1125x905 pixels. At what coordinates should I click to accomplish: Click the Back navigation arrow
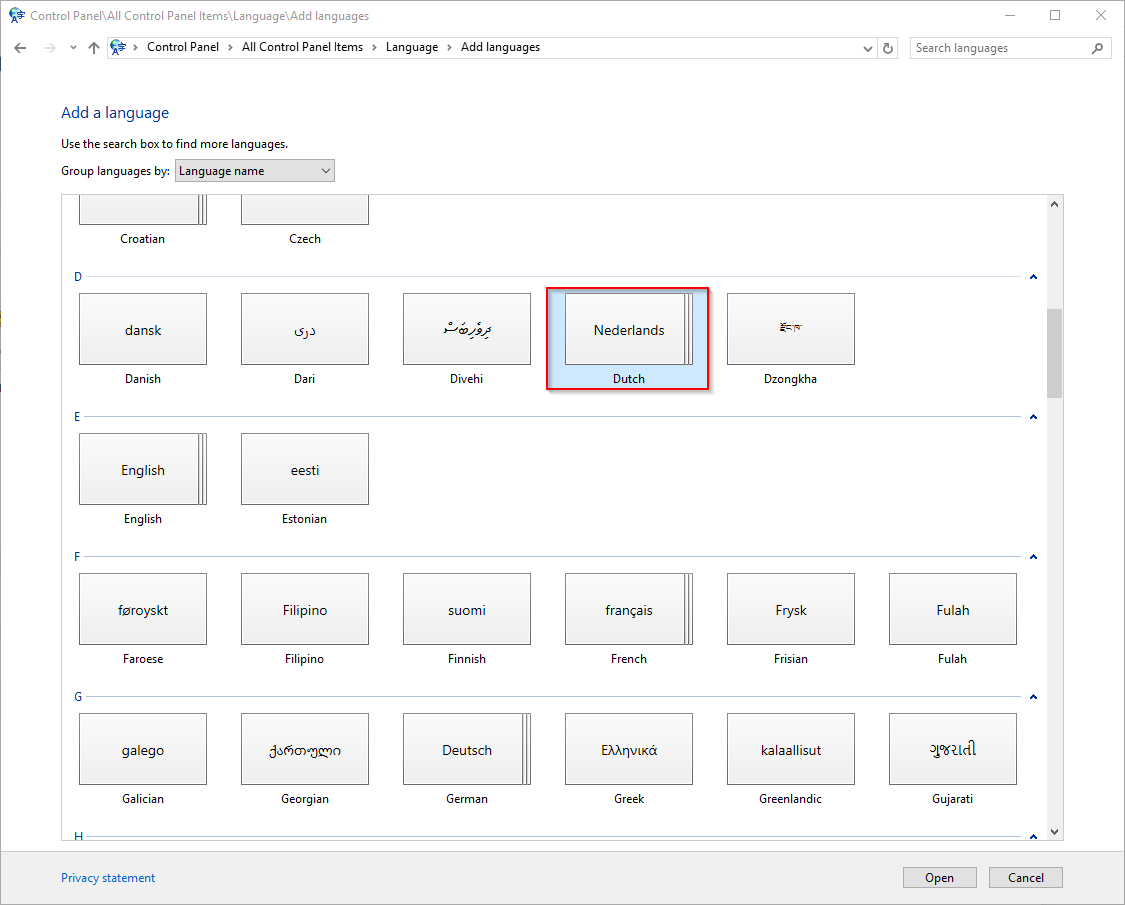20,48
